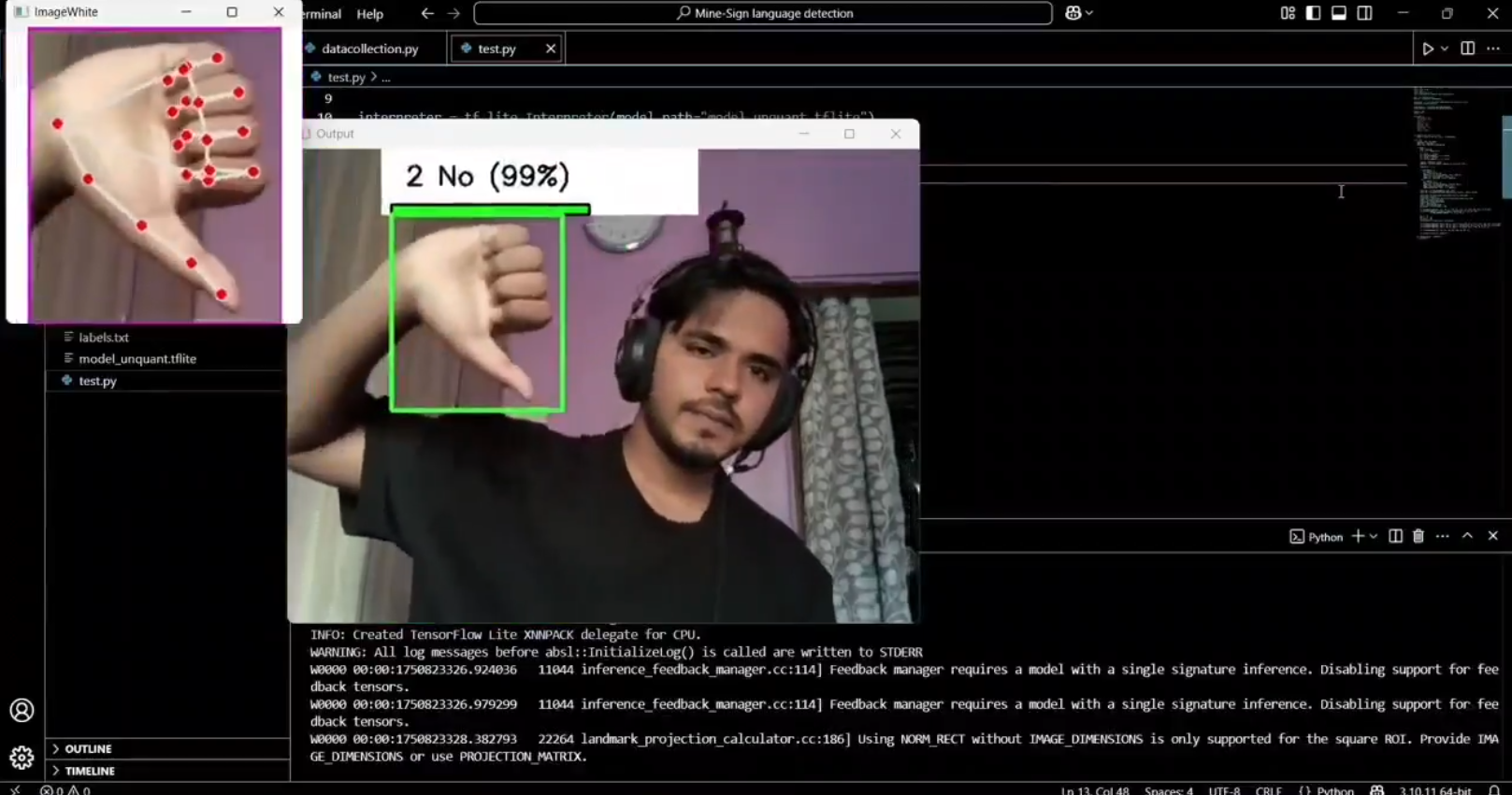Go forward with the navigation arrow
Viewport: 1512px width, 795px height.
point(454,13)
